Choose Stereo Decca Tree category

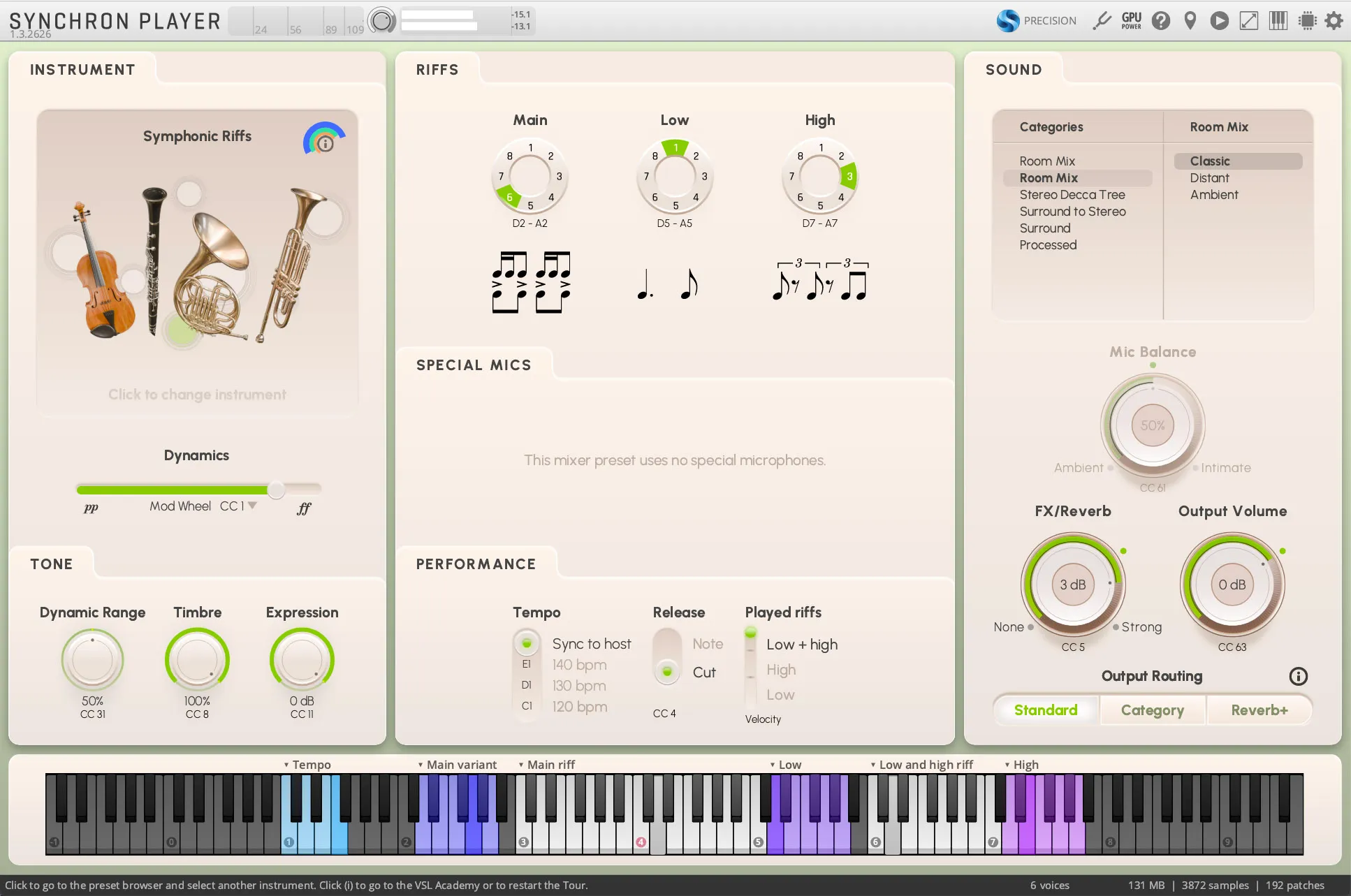pos(1072,195)
